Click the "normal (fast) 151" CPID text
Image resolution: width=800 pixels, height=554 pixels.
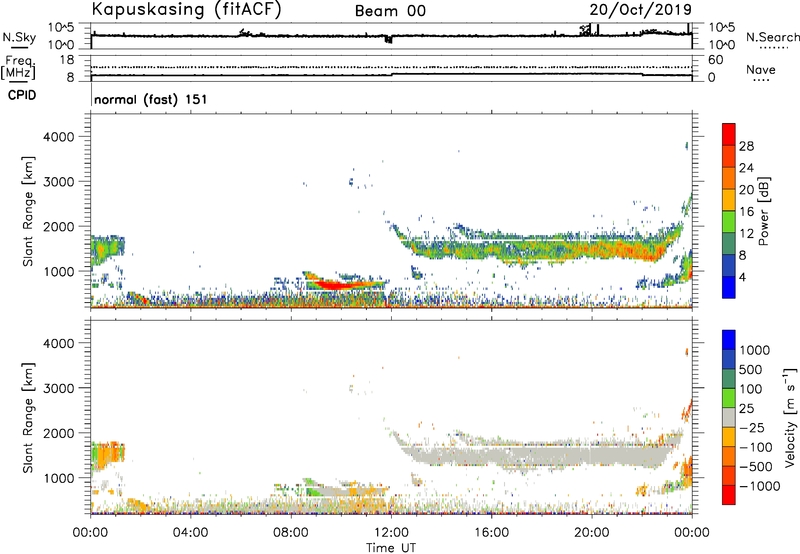tap(151, 99)
